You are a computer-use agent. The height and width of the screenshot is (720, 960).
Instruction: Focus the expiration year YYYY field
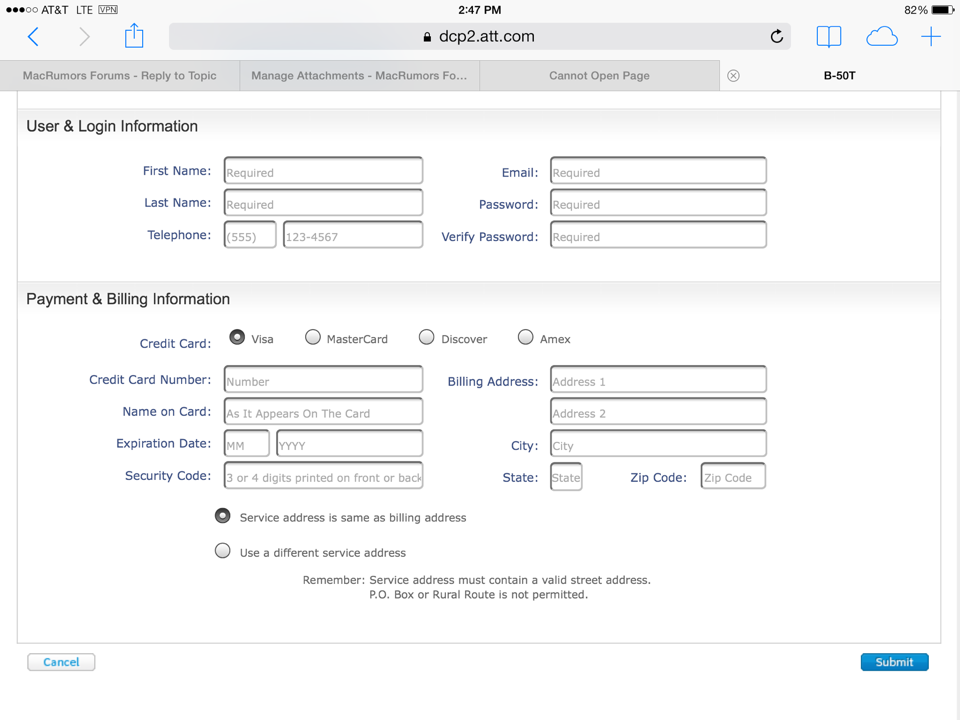coord(350,444)
